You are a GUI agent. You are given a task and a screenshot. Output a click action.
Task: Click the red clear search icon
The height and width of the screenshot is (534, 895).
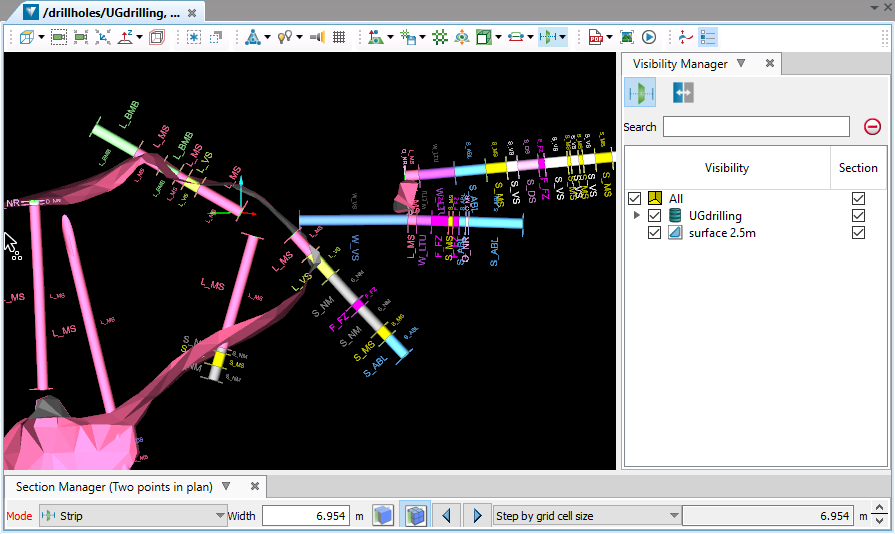pos(872,127)
